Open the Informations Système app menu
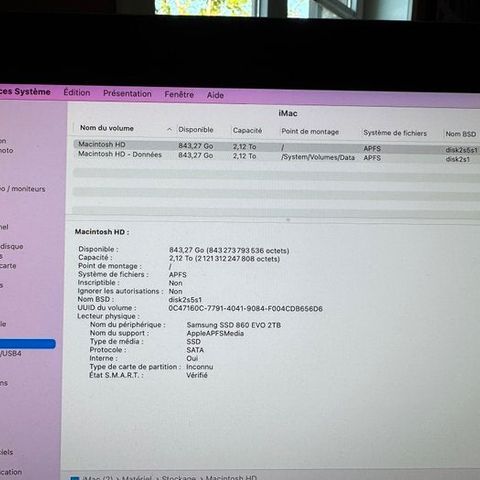 click(25, 92)
